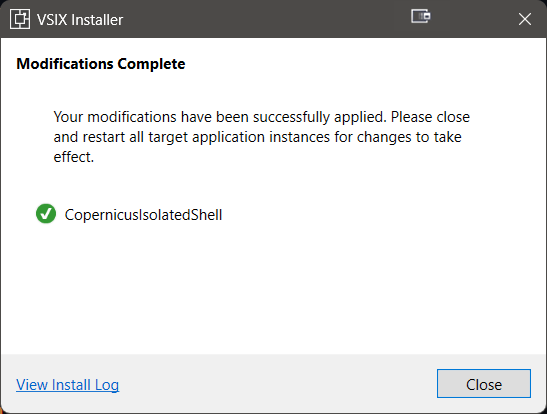Click 'Please close' text in the message
The image size is (547, 414).
pos(430,117)
